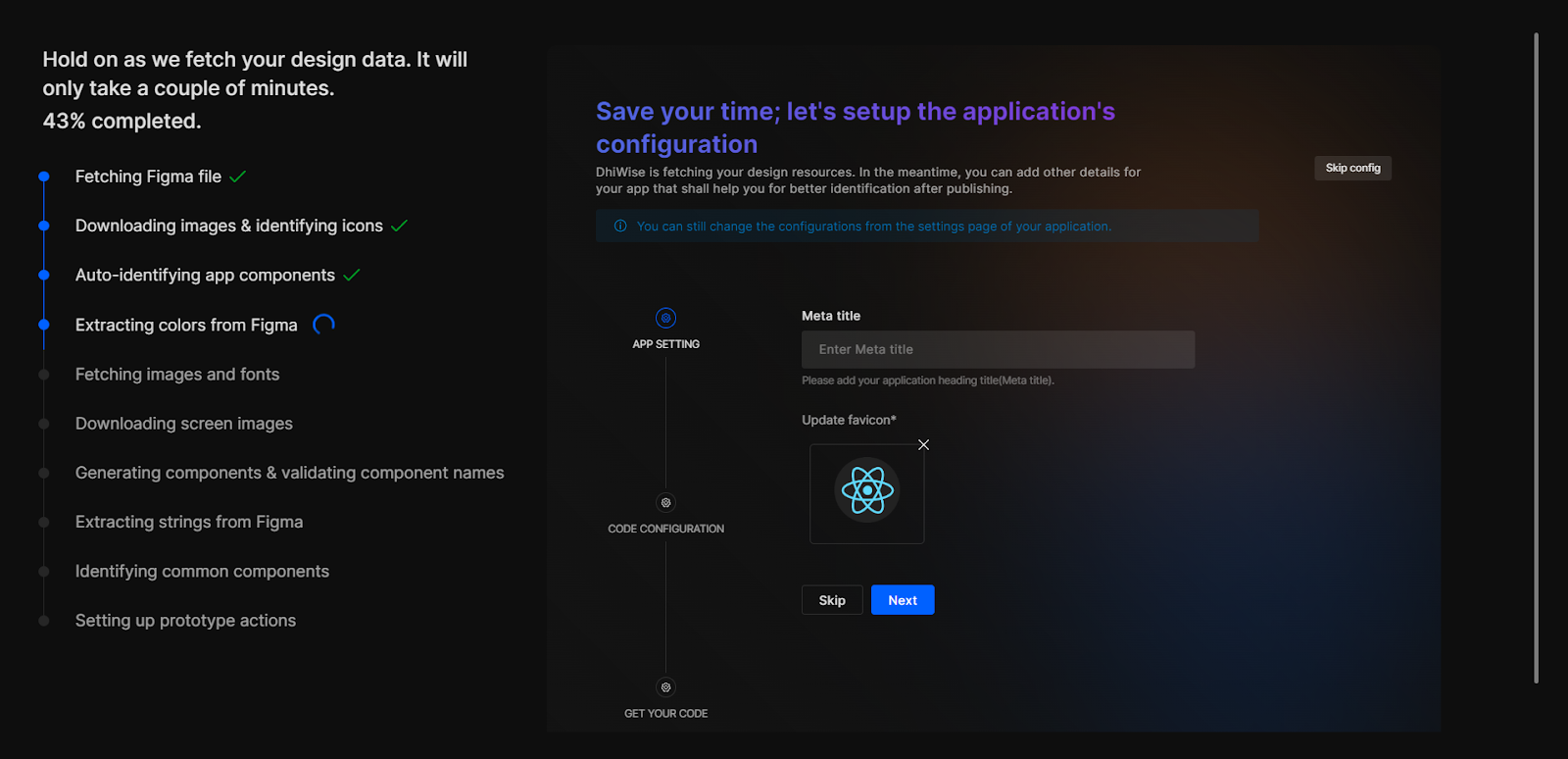
Task: Click the checkmark beside Auto-identifying app components
Action: (352, 276)
